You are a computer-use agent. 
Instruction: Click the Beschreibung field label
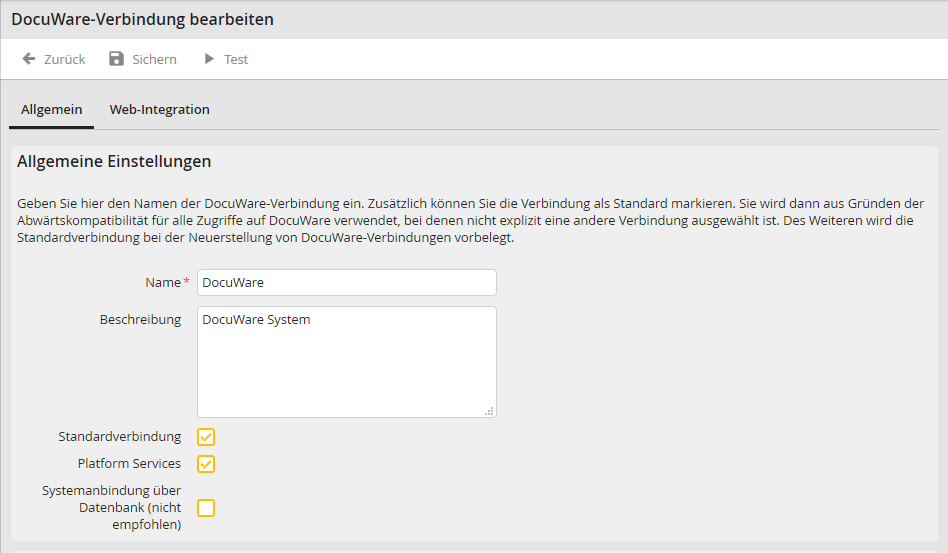click(x=140, y=320)
